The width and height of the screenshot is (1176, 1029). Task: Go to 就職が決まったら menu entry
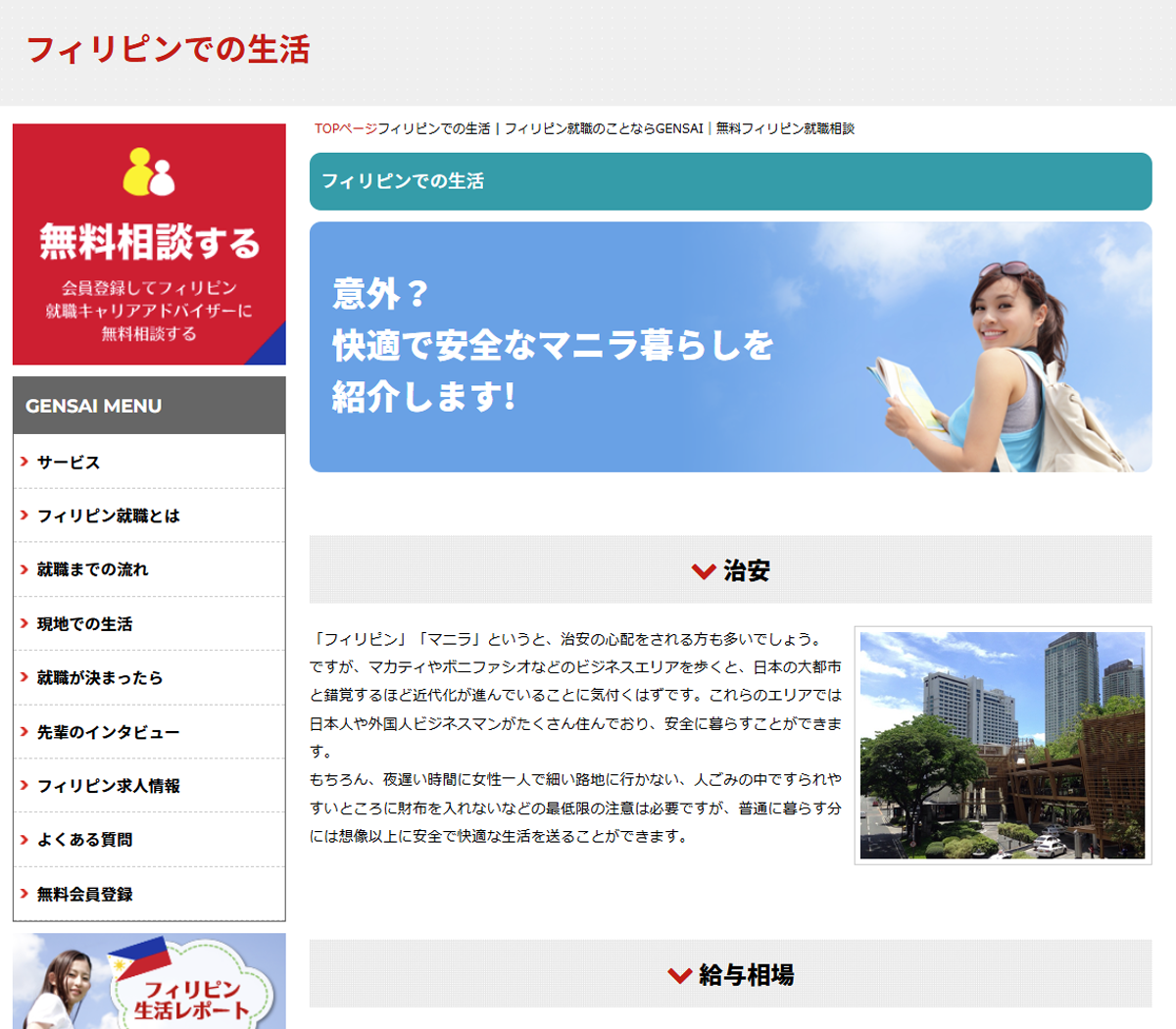(x=100, y=677)
